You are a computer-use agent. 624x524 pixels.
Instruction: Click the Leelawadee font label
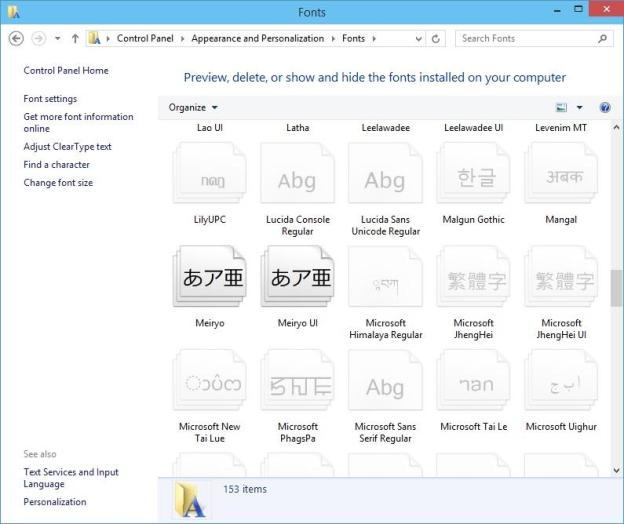click(386, 128)
